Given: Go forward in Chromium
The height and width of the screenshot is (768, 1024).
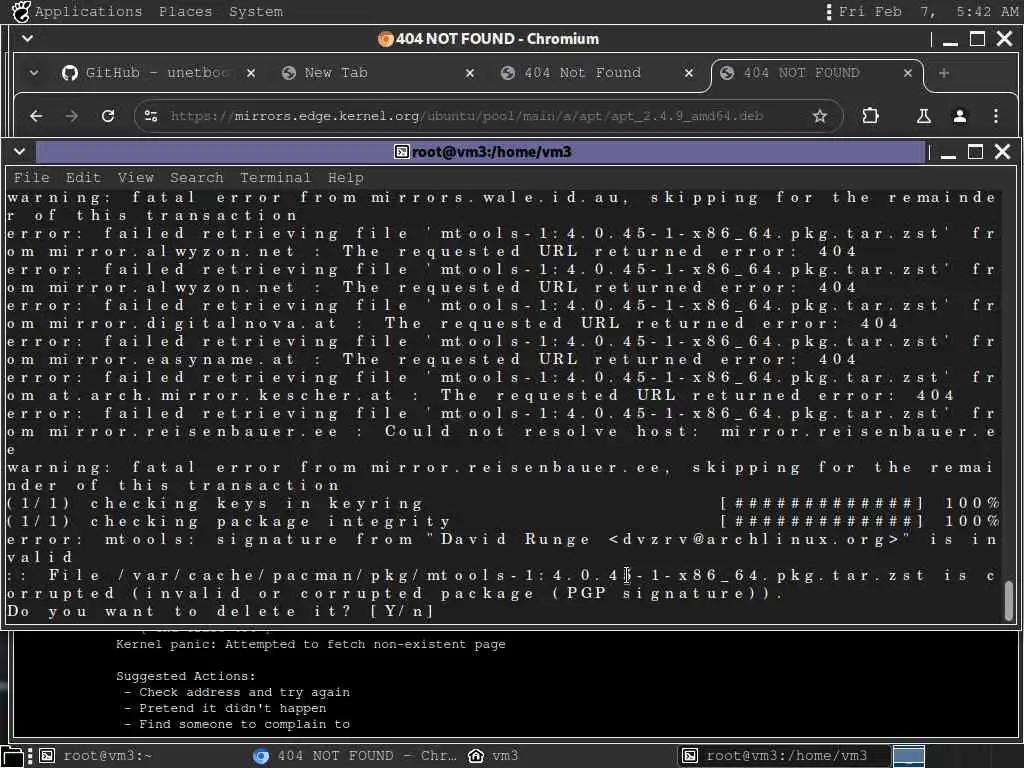Looking at the screenshot, I should (x=72, y=116).
